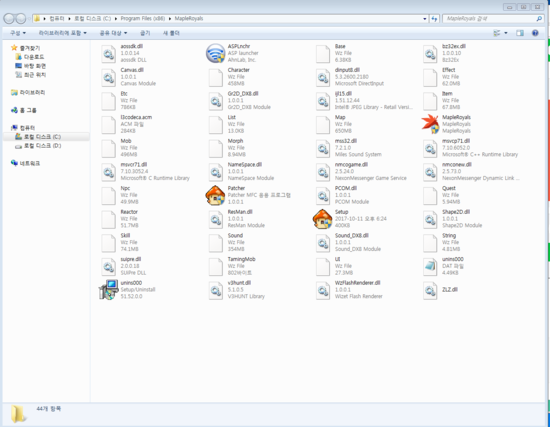Viewport: 550px width, 427px height.
Task: Click the 새 폴더 new folder button
Action: pos(171,33)
